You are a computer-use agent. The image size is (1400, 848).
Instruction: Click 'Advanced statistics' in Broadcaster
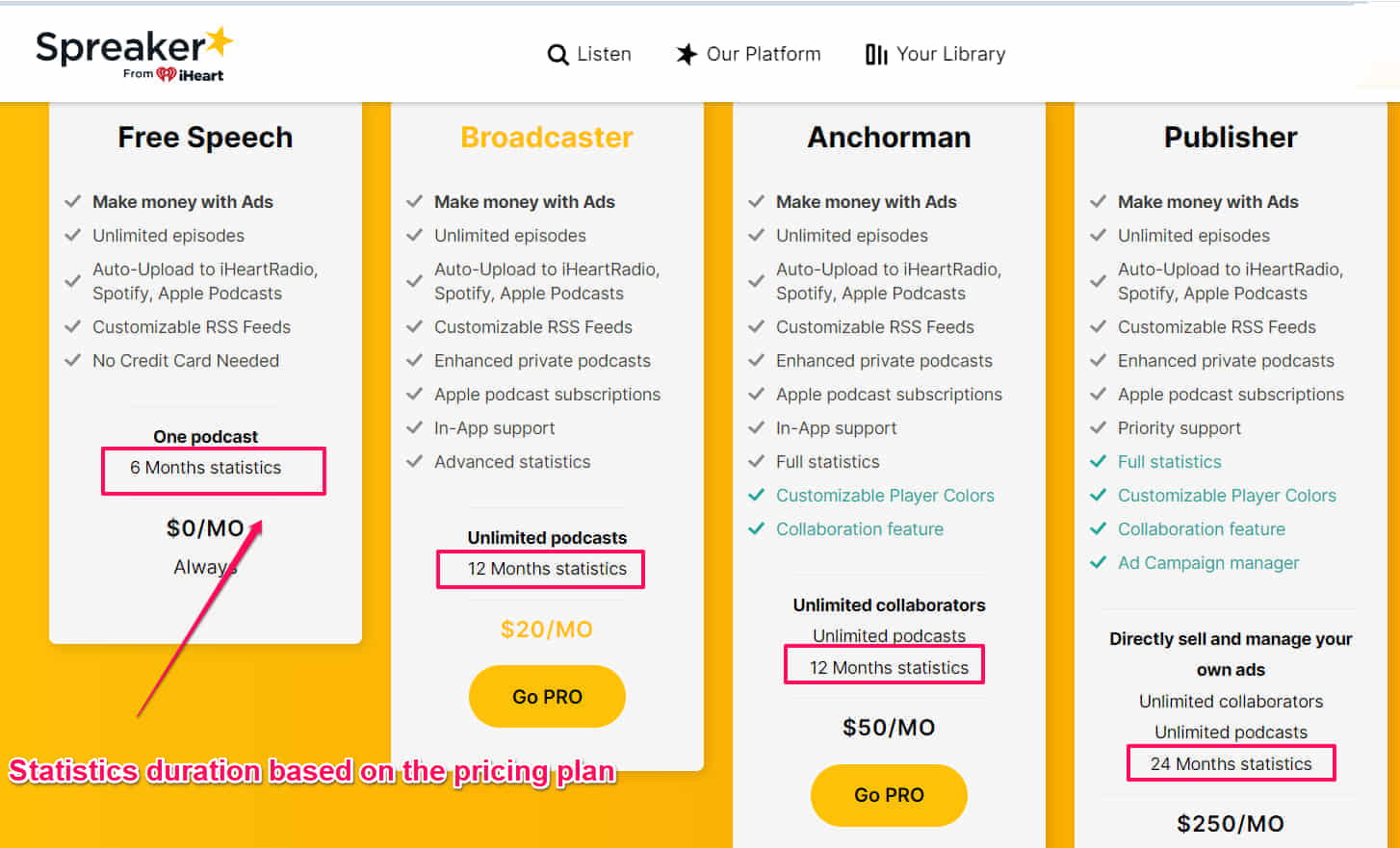512,462
